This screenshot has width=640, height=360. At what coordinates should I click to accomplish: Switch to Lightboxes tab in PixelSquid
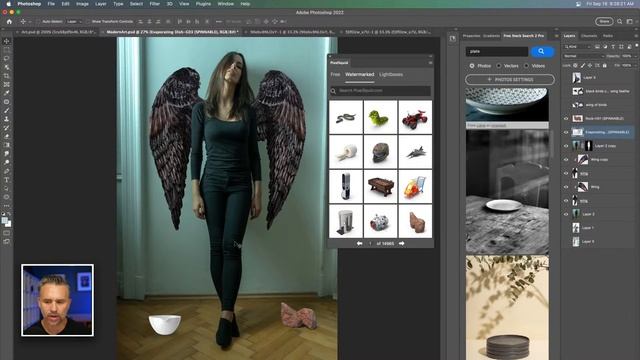(391, 74)
